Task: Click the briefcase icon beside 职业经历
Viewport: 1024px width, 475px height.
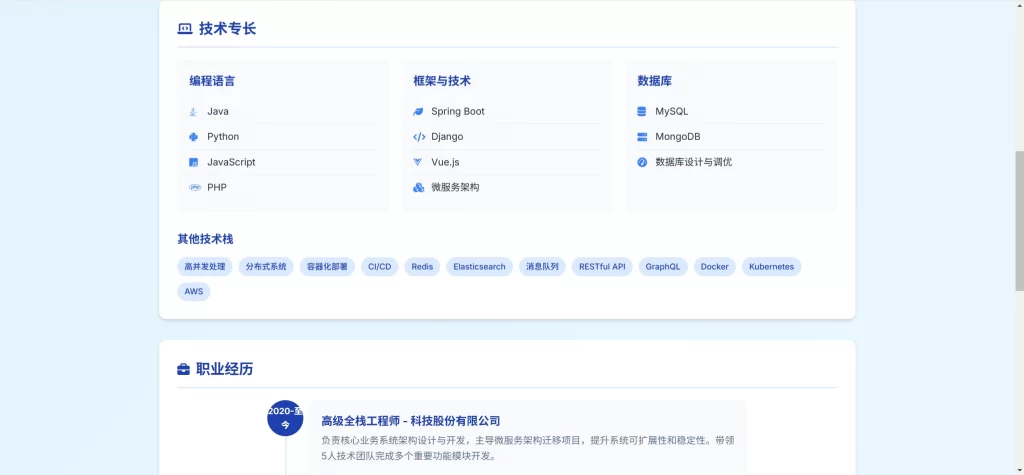Action: (x=184, y=370)
